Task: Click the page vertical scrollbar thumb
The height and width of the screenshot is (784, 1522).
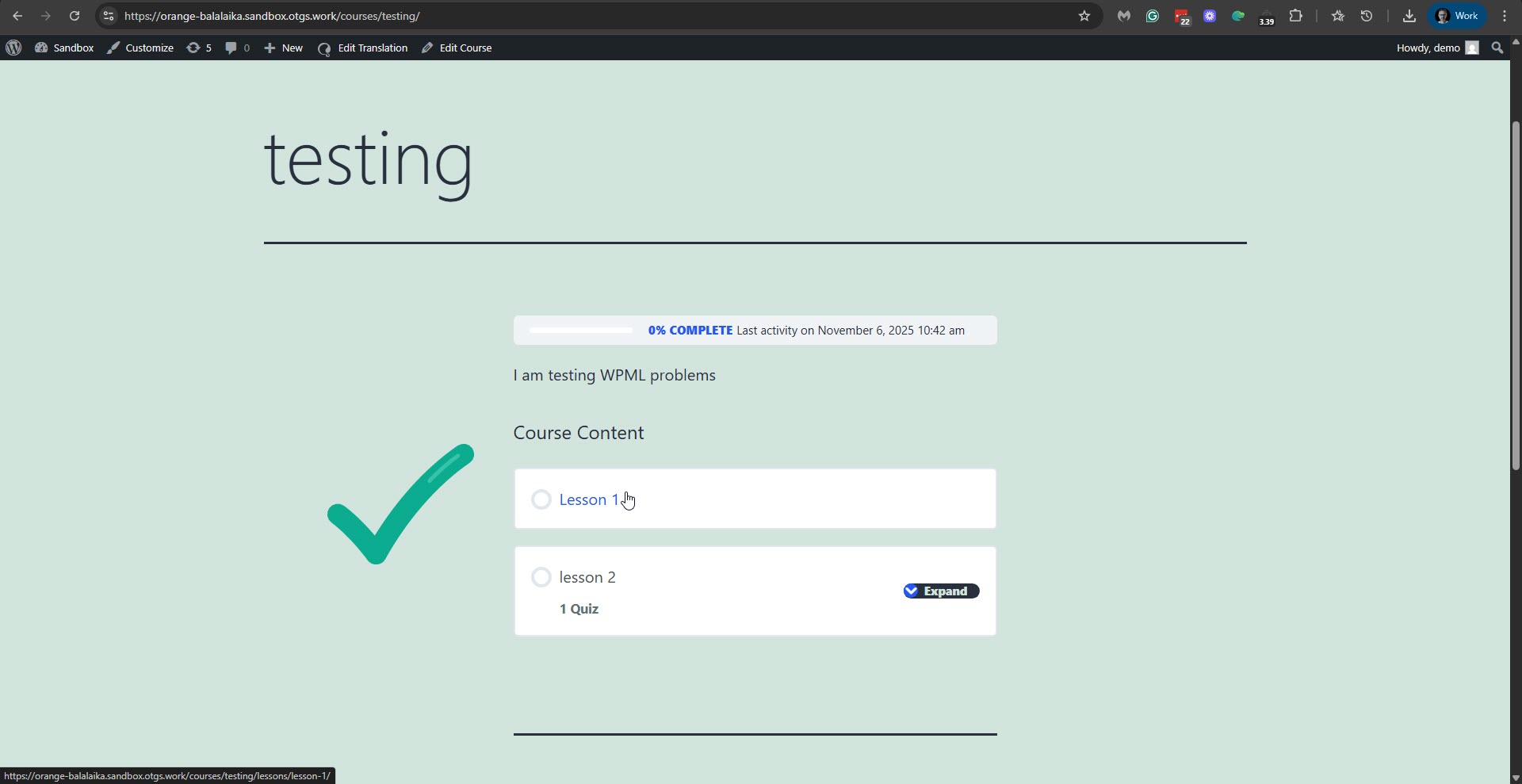Action: coord(1516,295)
